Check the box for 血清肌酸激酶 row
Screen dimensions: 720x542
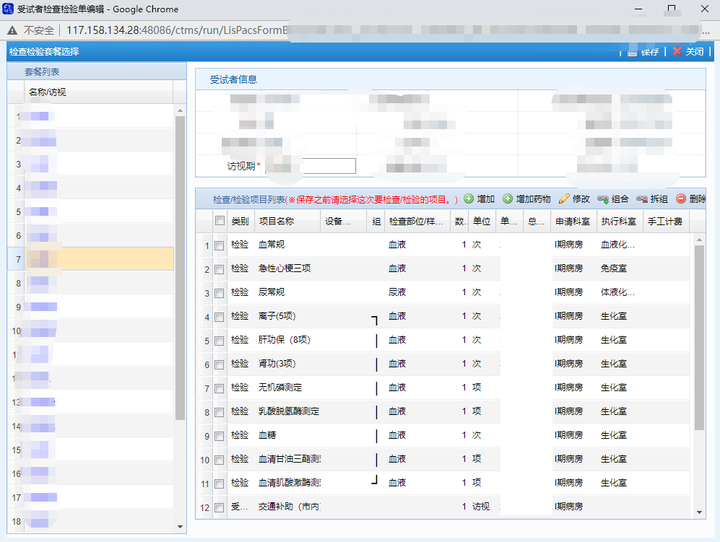coord(219,484)
